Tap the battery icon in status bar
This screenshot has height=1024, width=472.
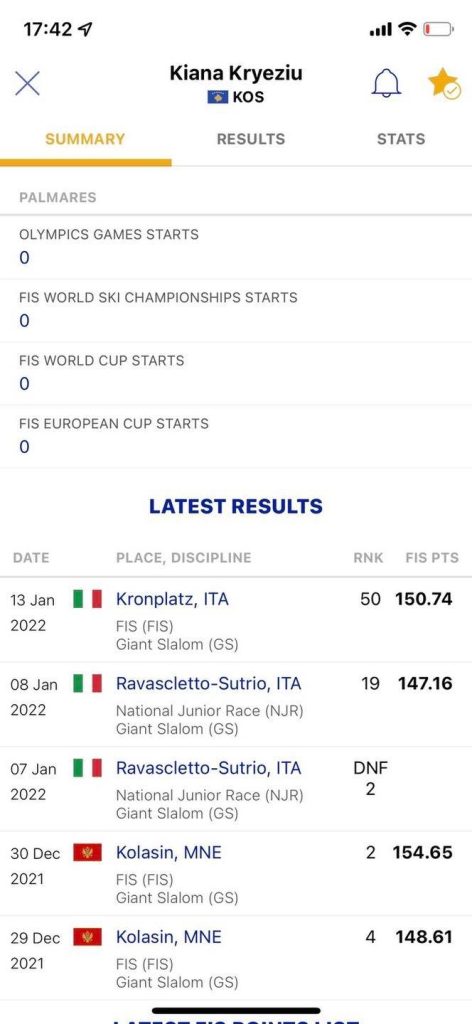[438, 29]
